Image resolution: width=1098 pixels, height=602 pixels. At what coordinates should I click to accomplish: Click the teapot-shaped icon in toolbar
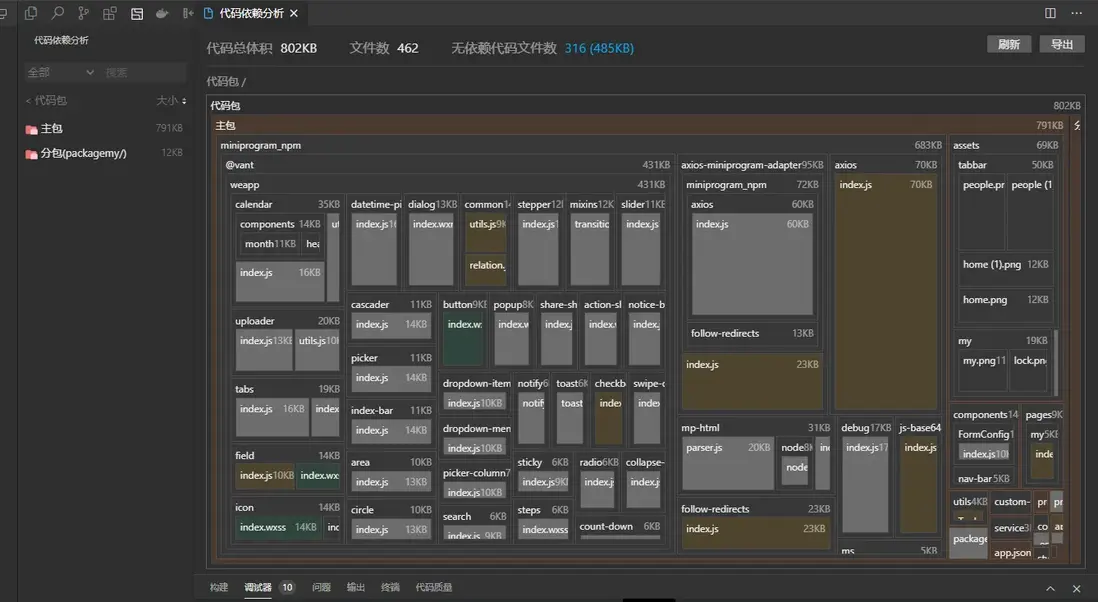click(161, 13)
